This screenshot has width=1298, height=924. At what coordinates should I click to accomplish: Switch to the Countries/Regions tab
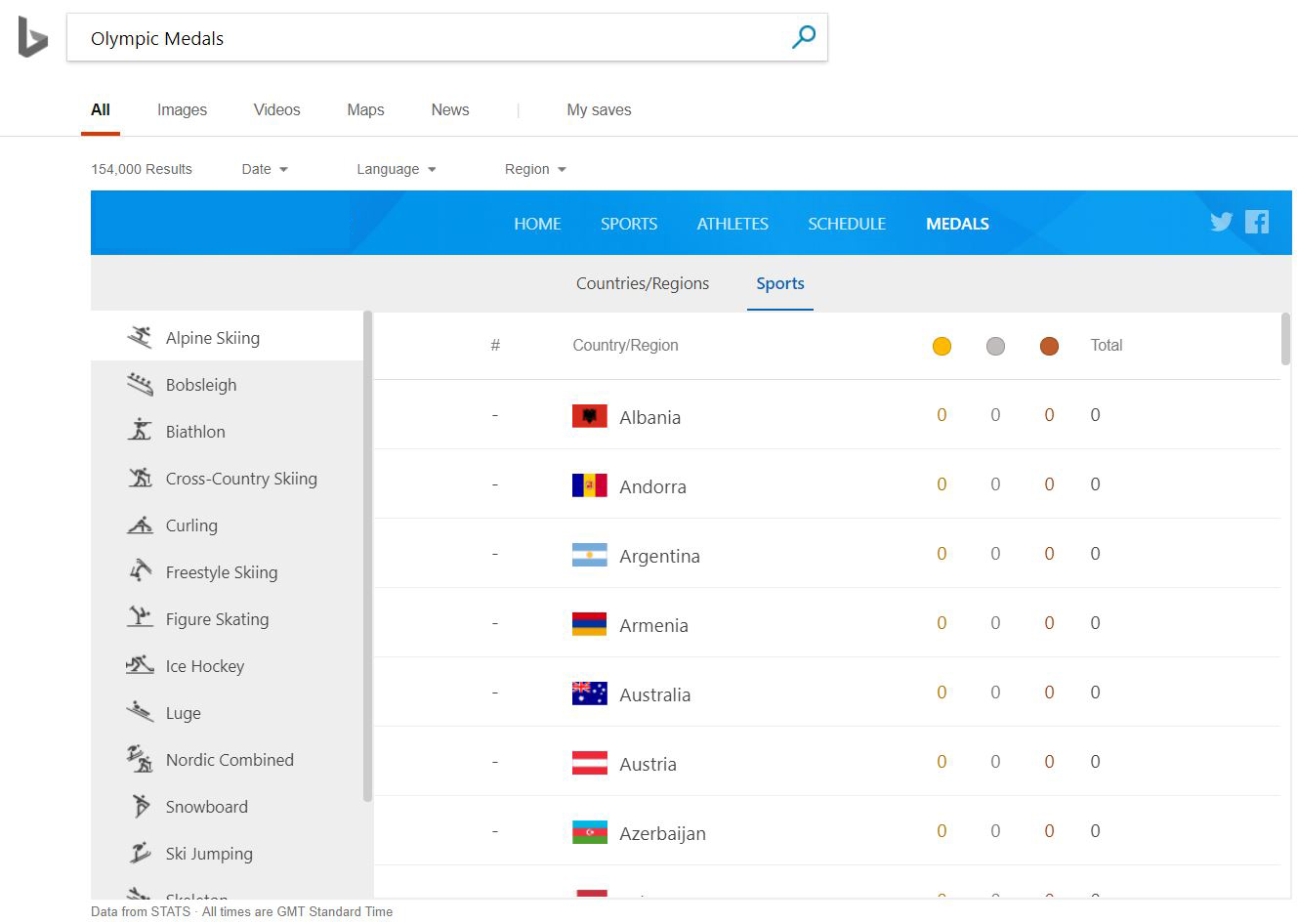tap(643, 283)
